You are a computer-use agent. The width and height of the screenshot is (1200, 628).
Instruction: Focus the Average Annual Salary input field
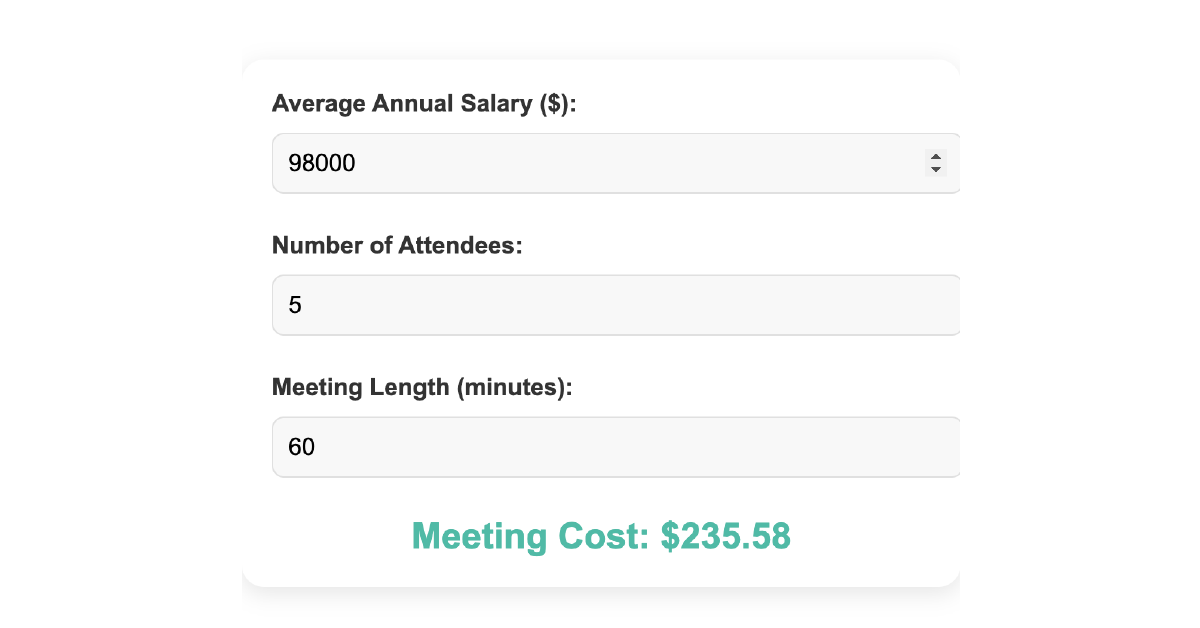tap(600, 163)
